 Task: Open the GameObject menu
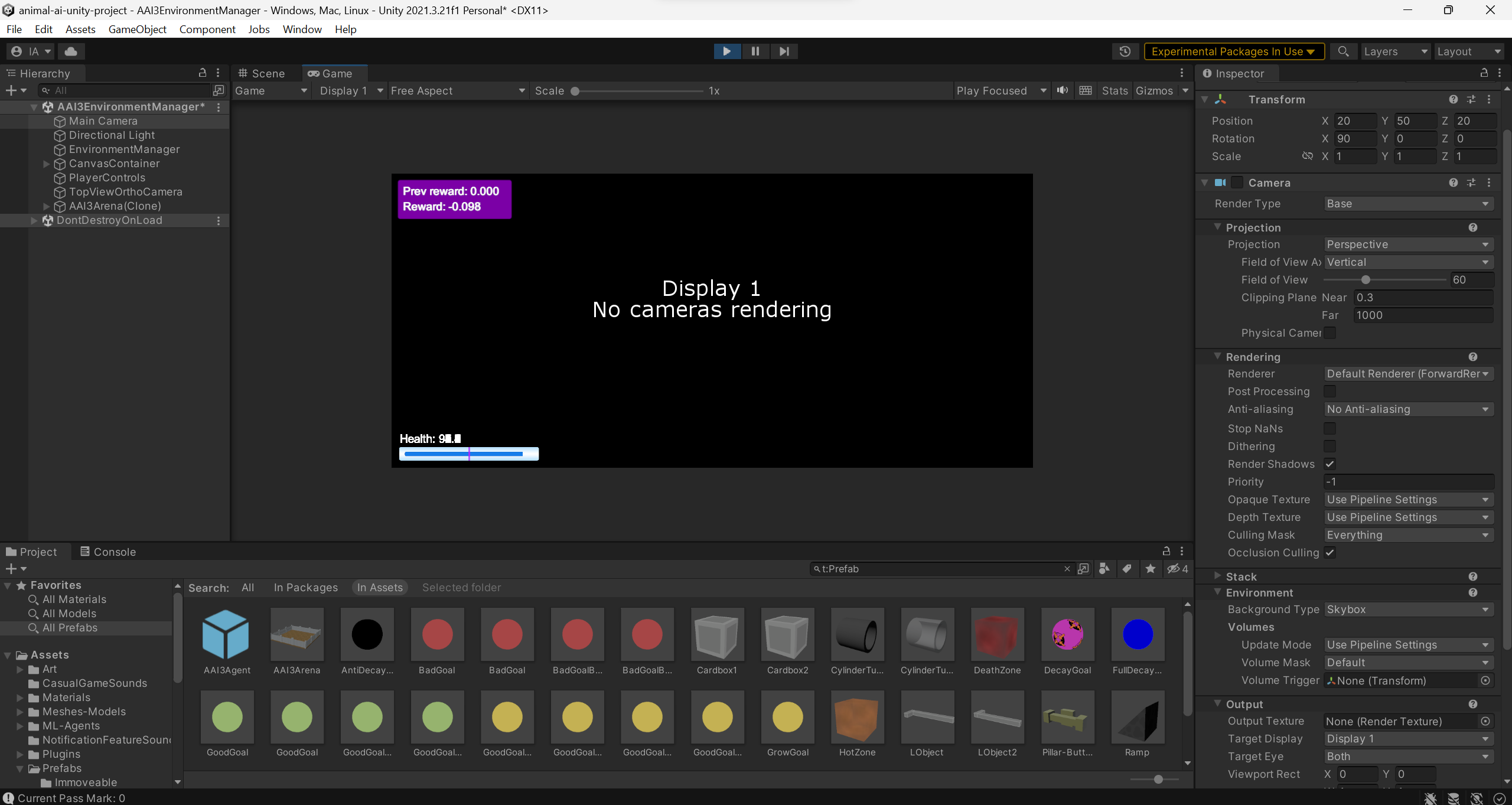tap(138, 29)
